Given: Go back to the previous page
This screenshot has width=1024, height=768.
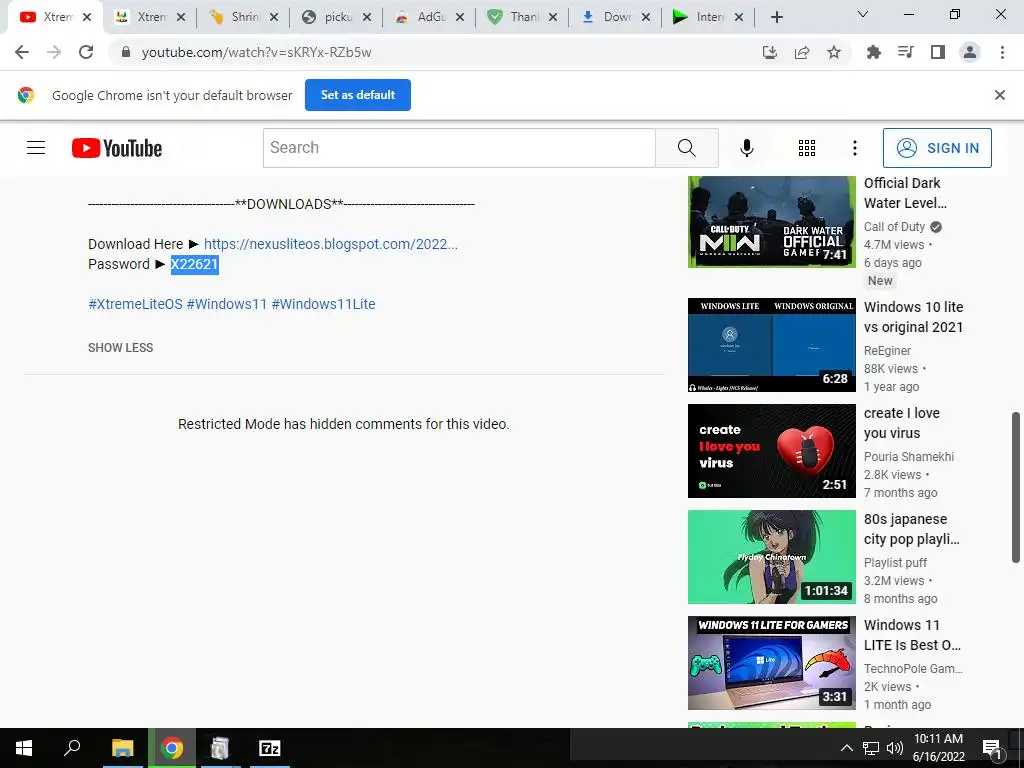Looking at the screenshot, I should click(x=22, y=52).
